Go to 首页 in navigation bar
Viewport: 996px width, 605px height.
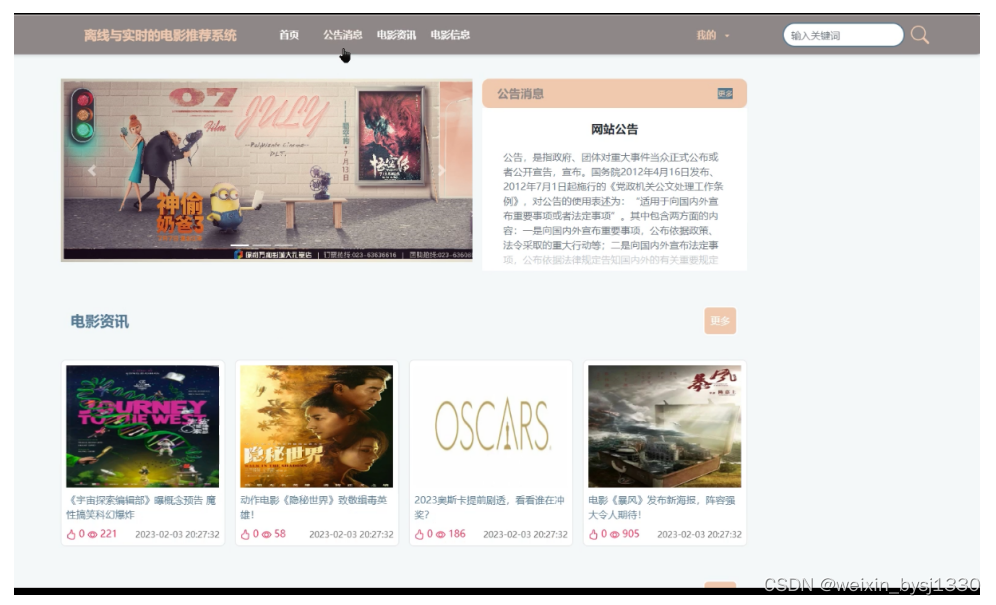click(x=289, y=35)
